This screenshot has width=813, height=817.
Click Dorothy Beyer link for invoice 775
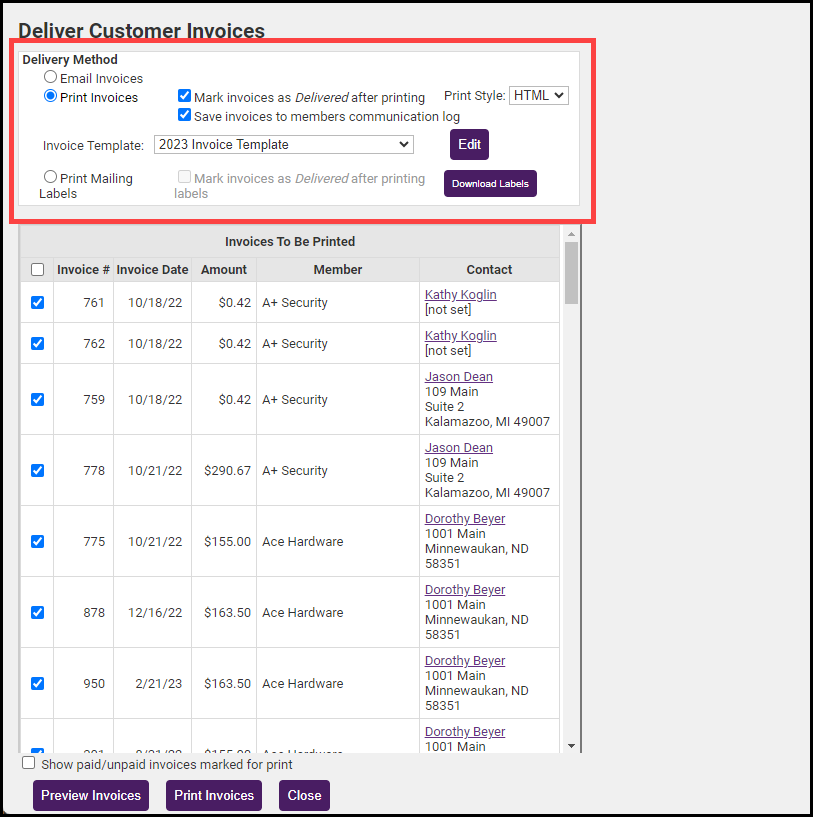point(465,519)
